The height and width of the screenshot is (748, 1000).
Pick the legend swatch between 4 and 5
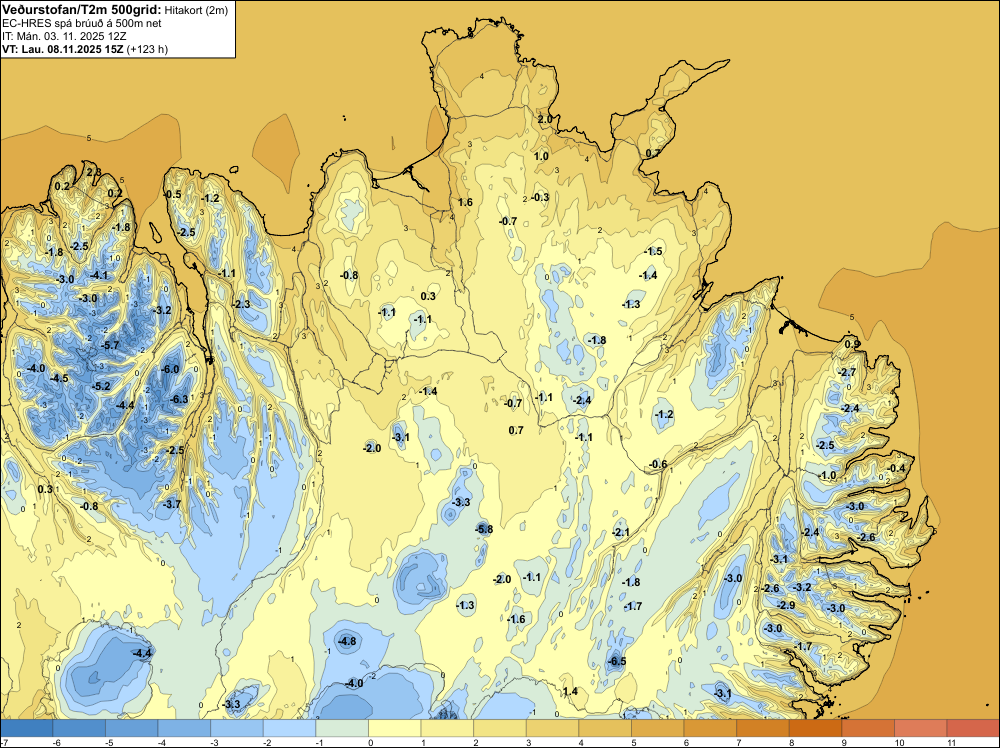pyautogui.click(x=605, y=728)
